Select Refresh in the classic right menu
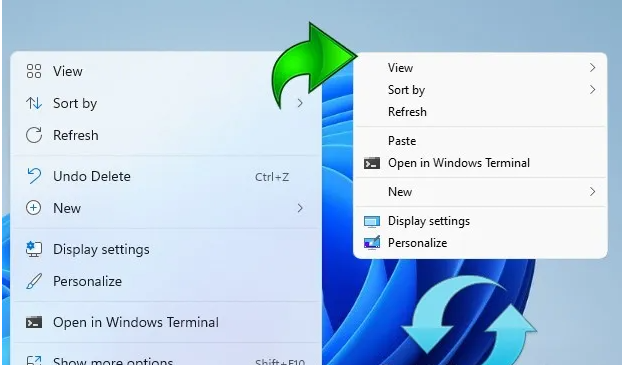This screenshot has height=365, width=623. (407, 112)
